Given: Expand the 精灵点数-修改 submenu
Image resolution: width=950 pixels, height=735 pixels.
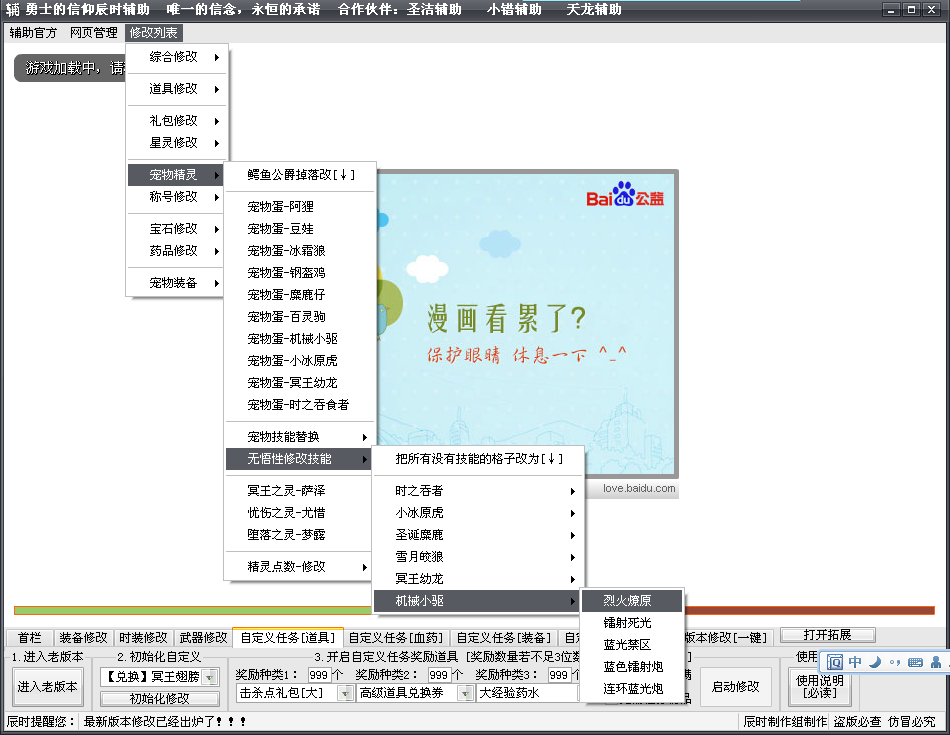Looking at the screenshot, I should pyautogui.click(x=299, y=567).
